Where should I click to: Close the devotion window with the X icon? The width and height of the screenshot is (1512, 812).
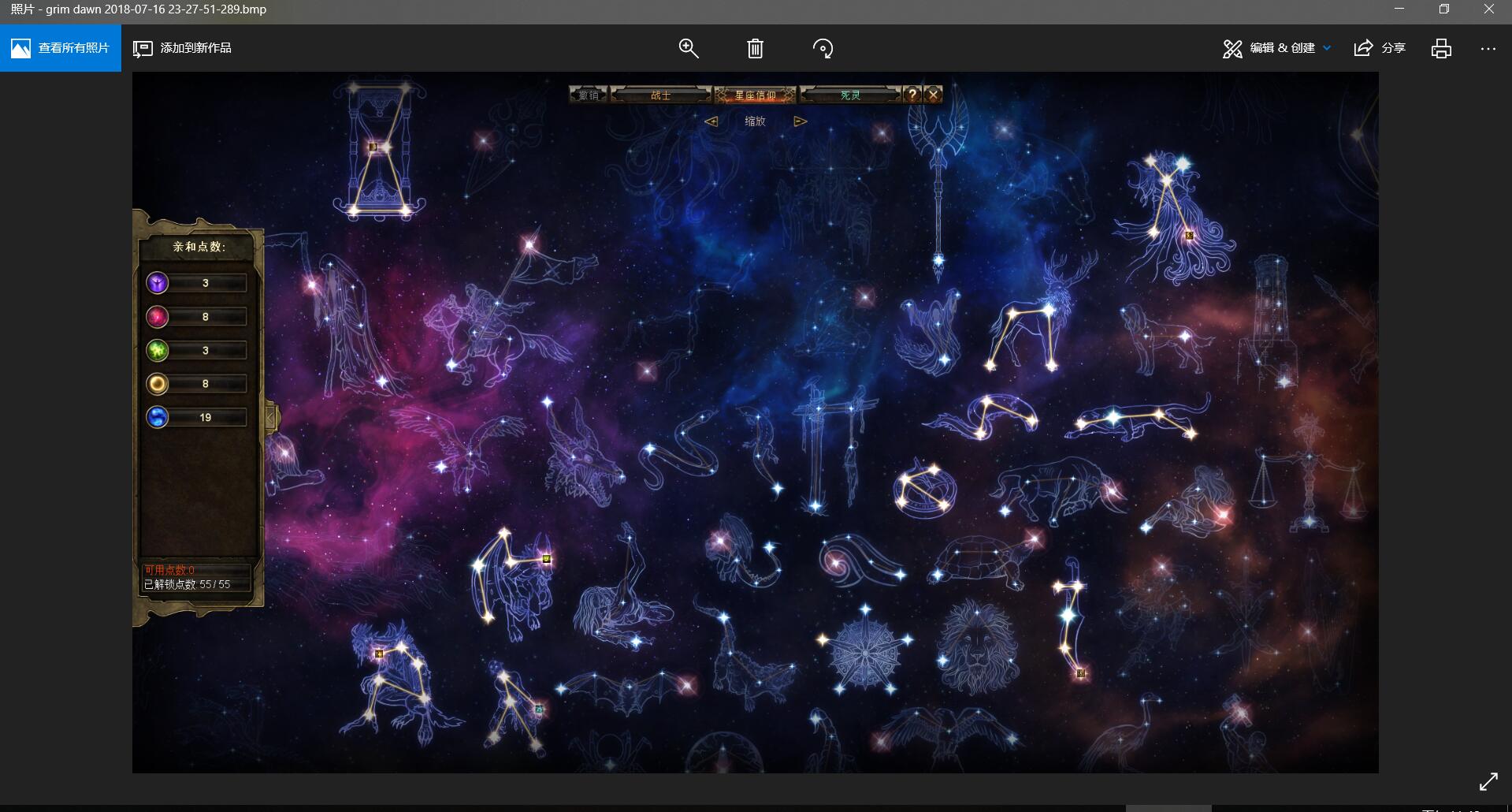933,95
